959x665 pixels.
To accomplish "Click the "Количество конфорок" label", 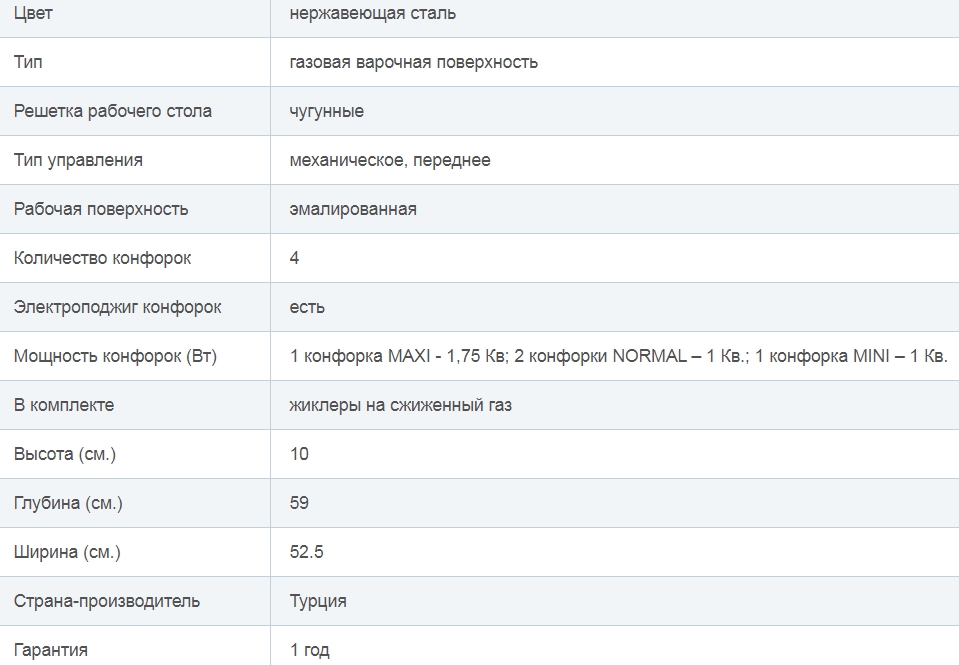I will pyautogui.click(x=102, y=258).
